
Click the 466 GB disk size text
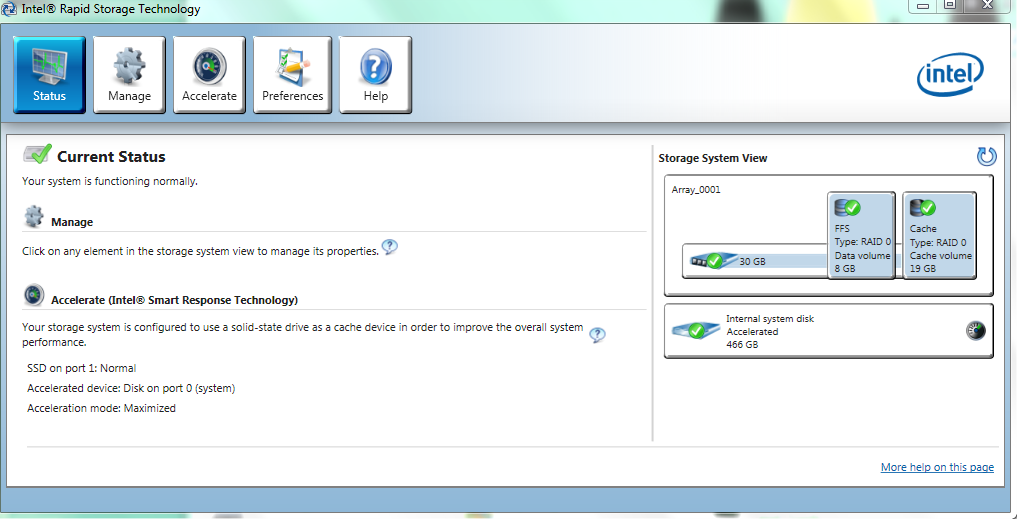coord(742,344)
